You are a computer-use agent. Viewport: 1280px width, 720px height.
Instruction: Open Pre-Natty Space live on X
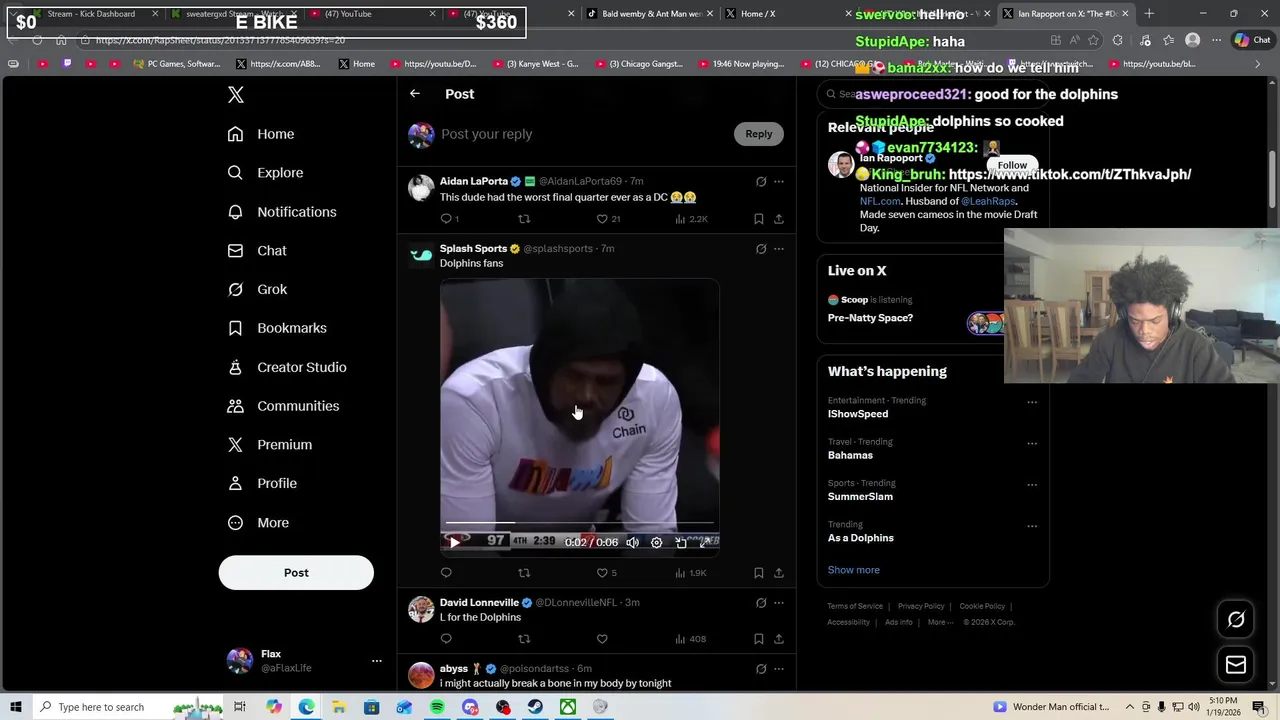point(870,318)
